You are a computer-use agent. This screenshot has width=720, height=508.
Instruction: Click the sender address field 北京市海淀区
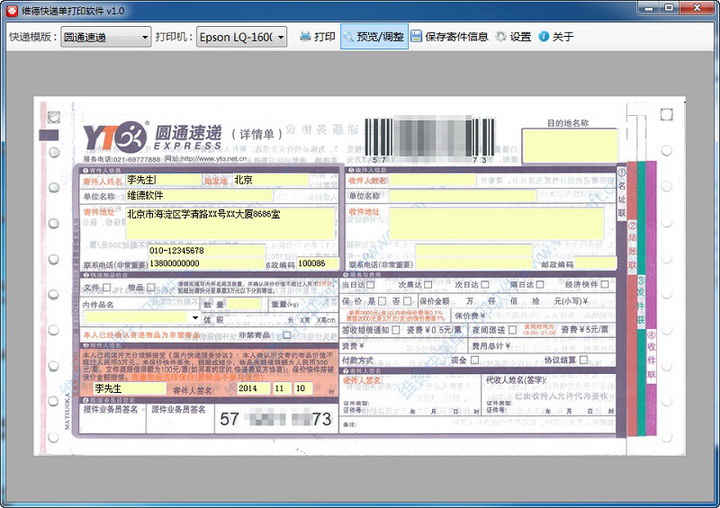point(231,223)
